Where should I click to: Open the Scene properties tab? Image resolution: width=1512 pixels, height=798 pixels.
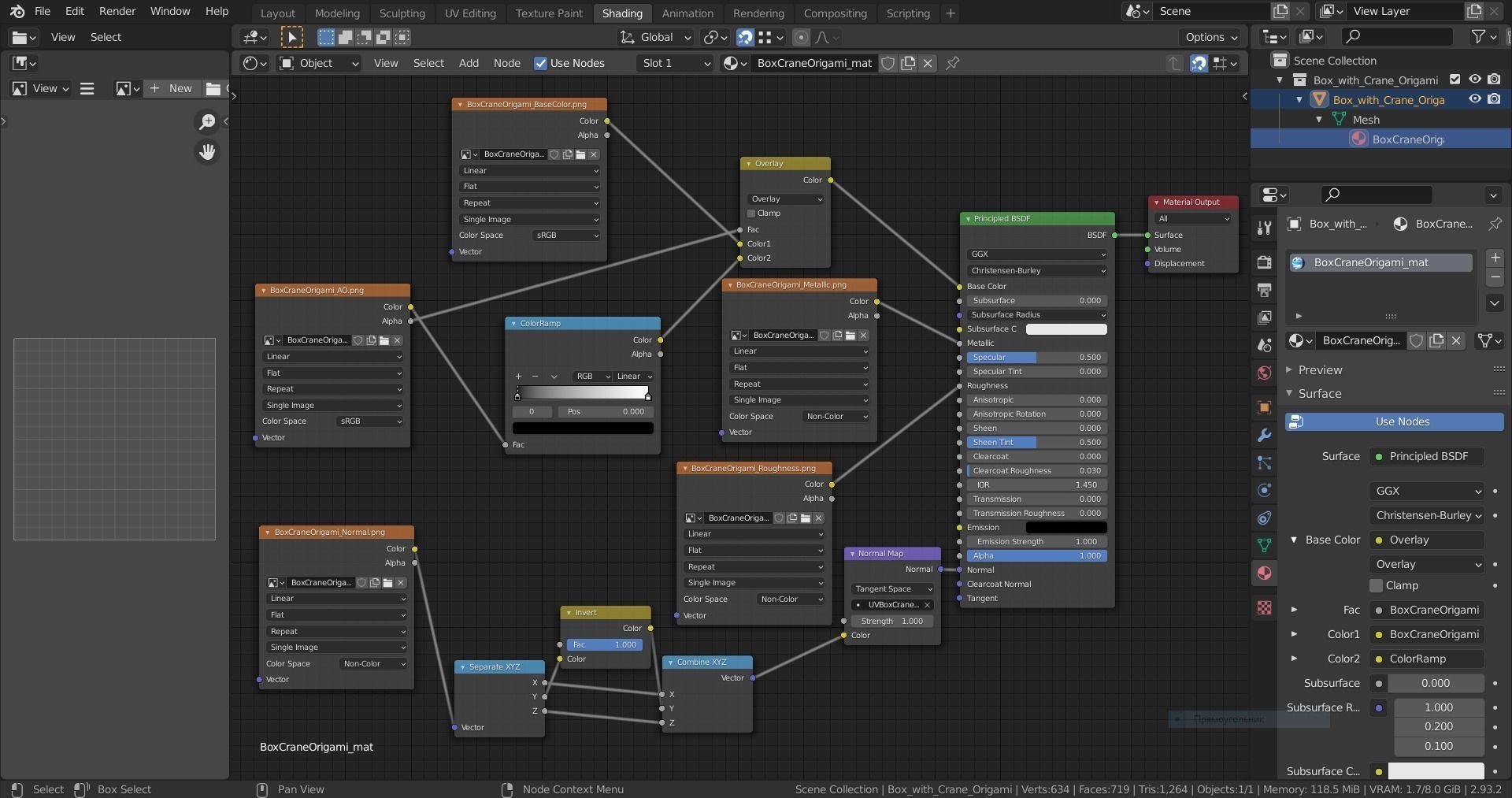tap(1264, 345)
